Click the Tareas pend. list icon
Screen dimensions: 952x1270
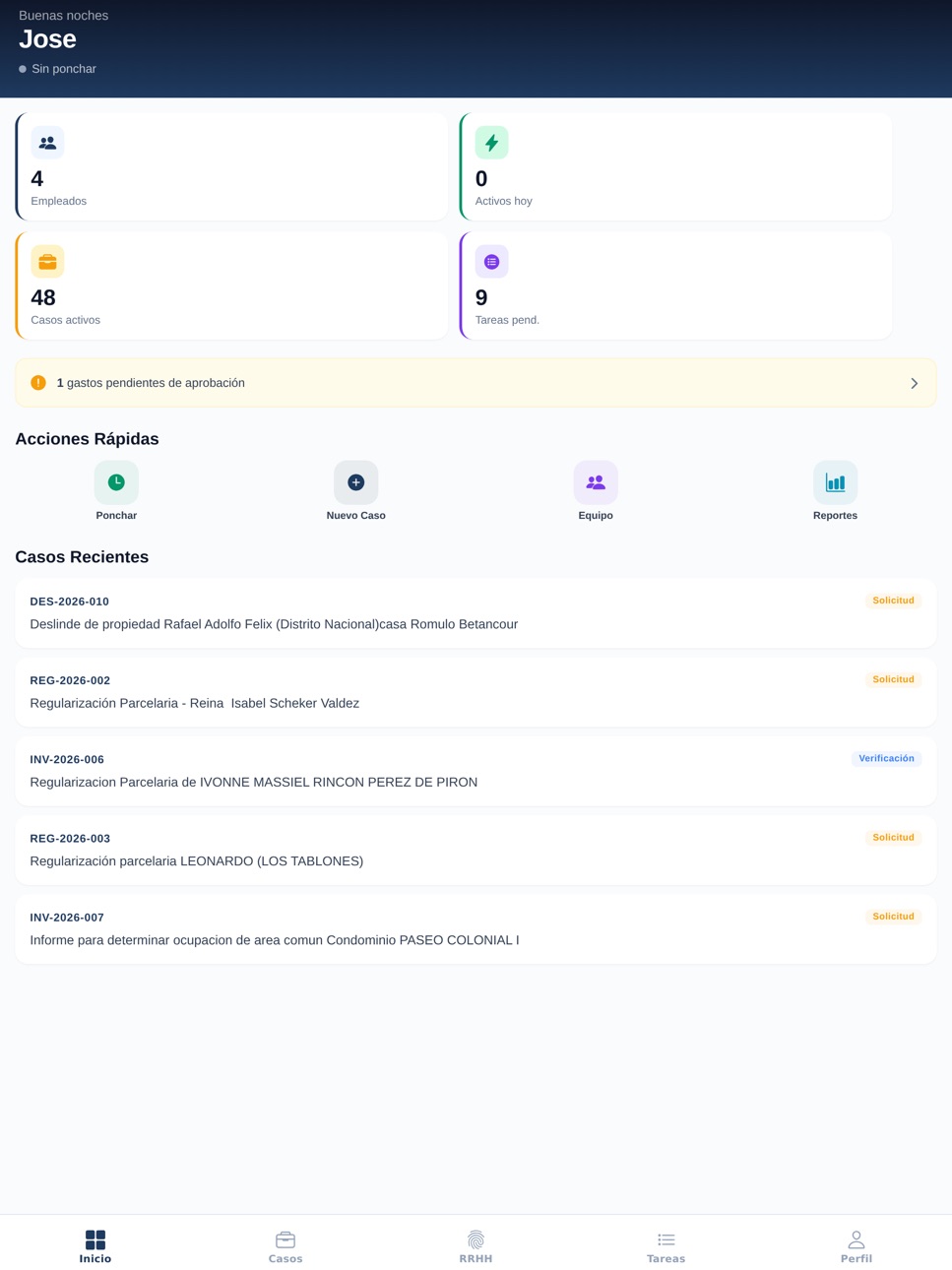491,262
